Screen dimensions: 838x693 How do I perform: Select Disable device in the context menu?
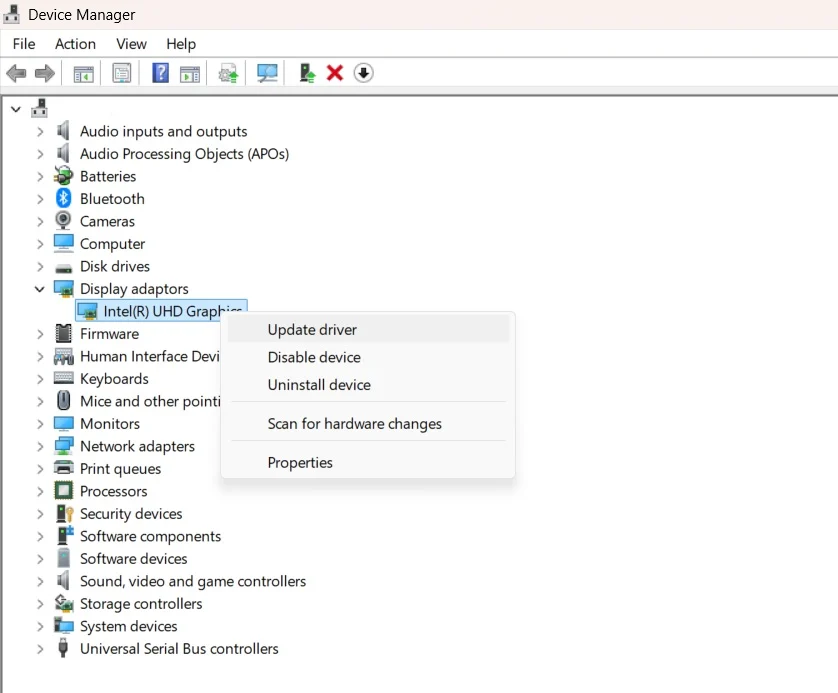pyautogui.click(x=314, y=357)
